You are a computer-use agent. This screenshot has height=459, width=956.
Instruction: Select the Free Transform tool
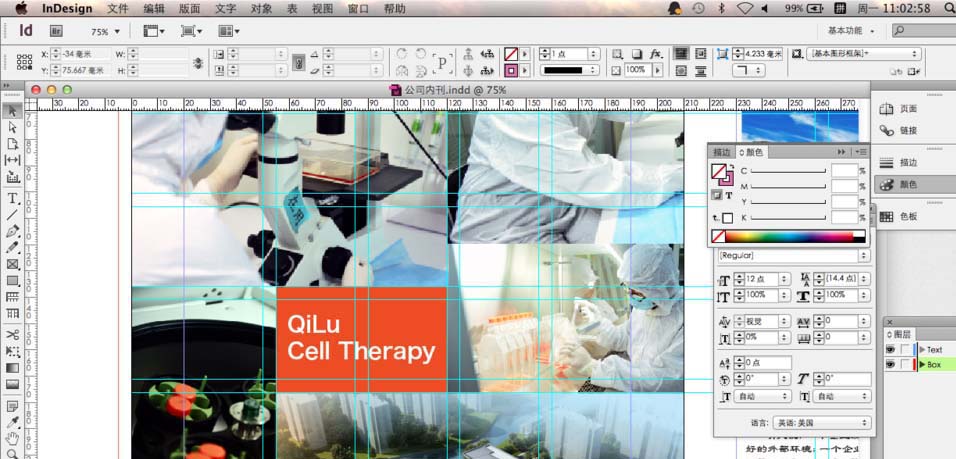click(x=12, y=352)
